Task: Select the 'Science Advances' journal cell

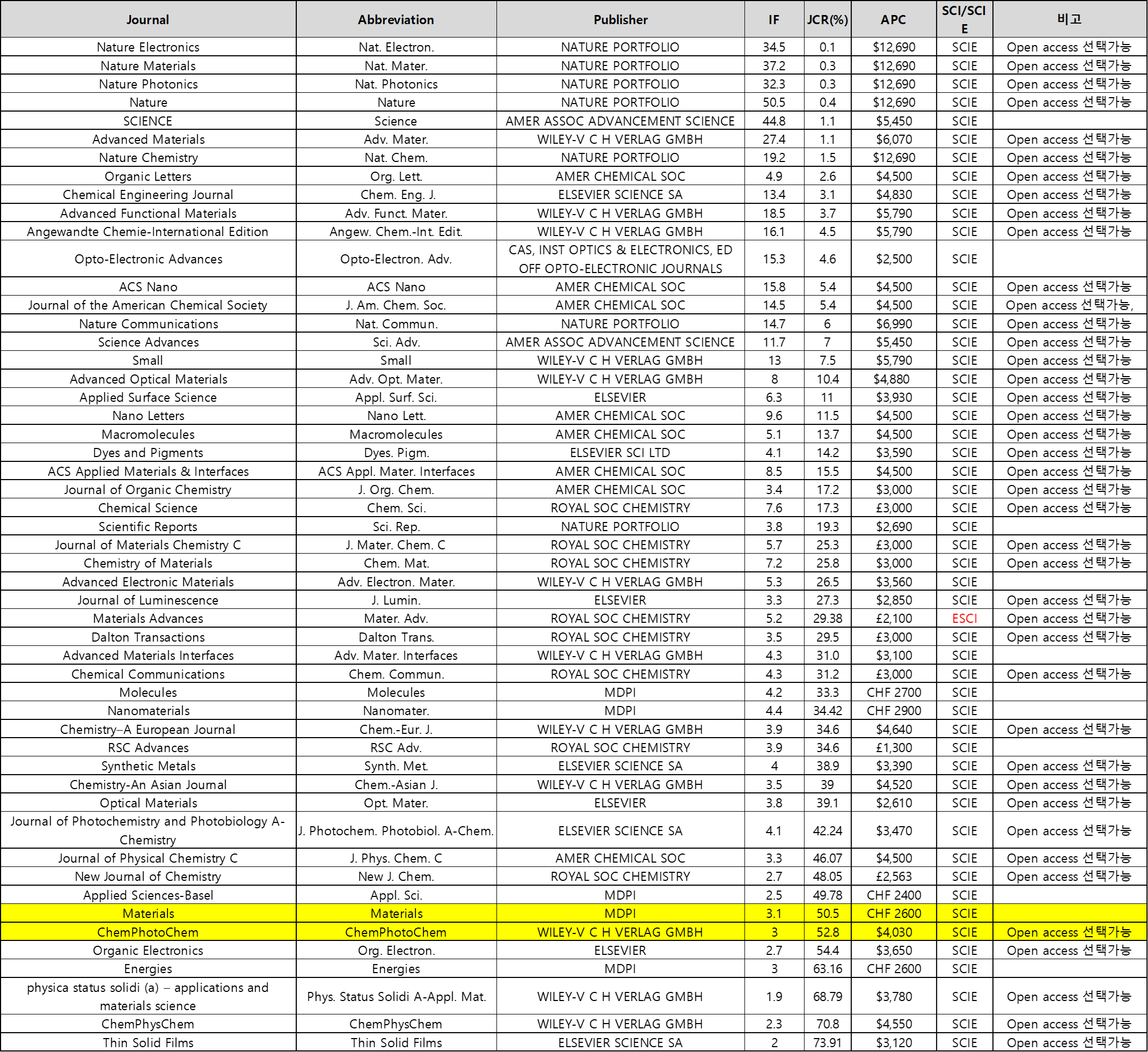Action: tap(148, 342)
